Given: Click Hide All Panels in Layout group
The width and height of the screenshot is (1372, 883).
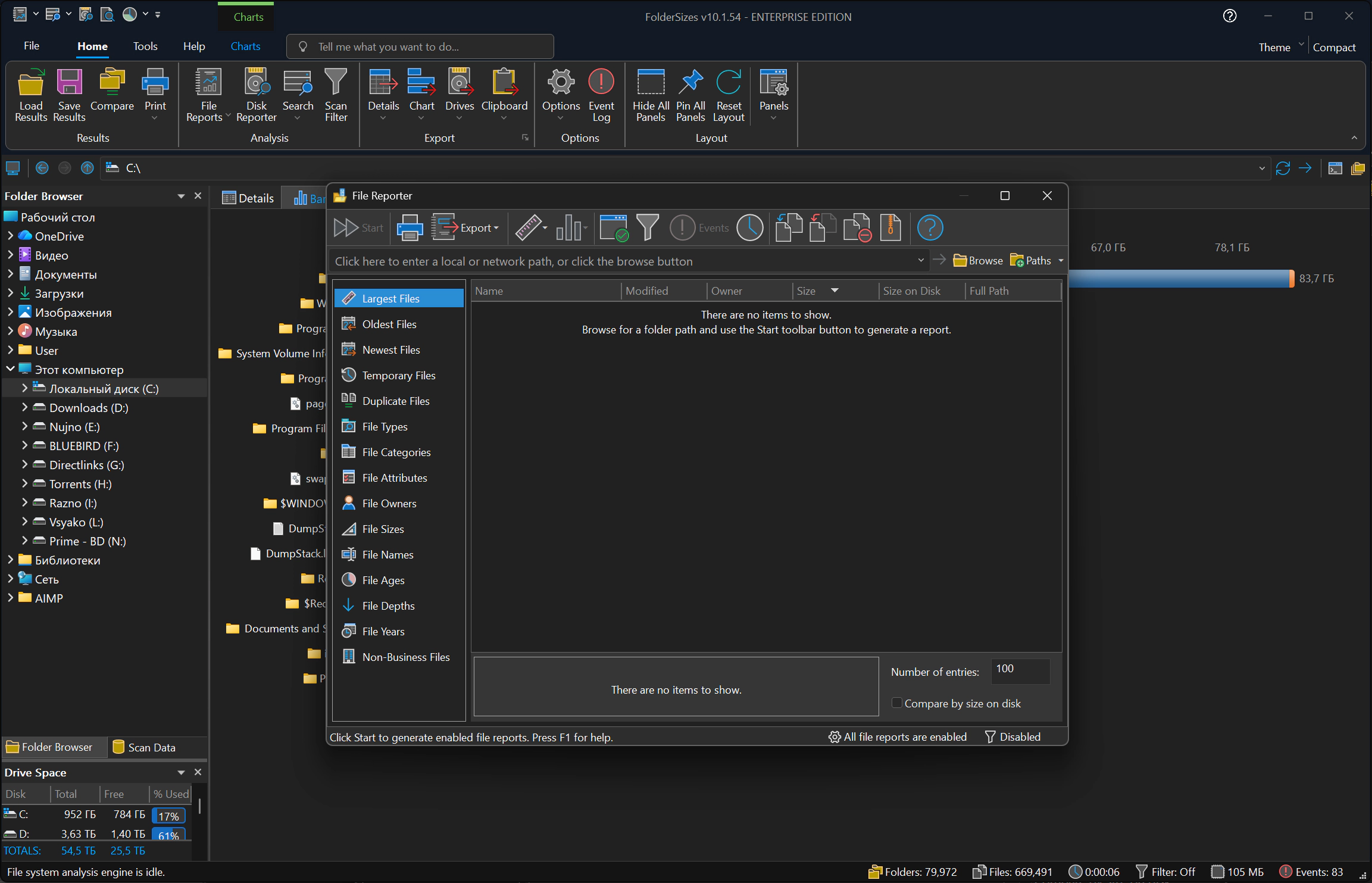Looking at the screenshot, I should pos(651,95).
